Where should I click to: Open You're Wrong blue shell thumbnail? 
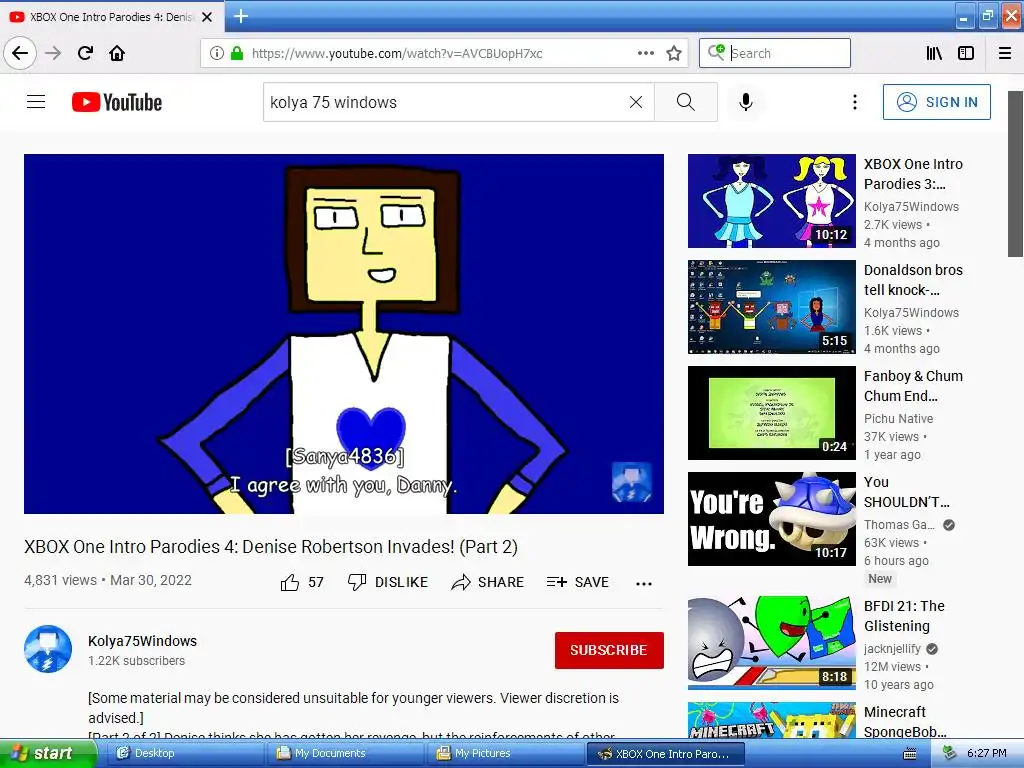click(772, 519)
